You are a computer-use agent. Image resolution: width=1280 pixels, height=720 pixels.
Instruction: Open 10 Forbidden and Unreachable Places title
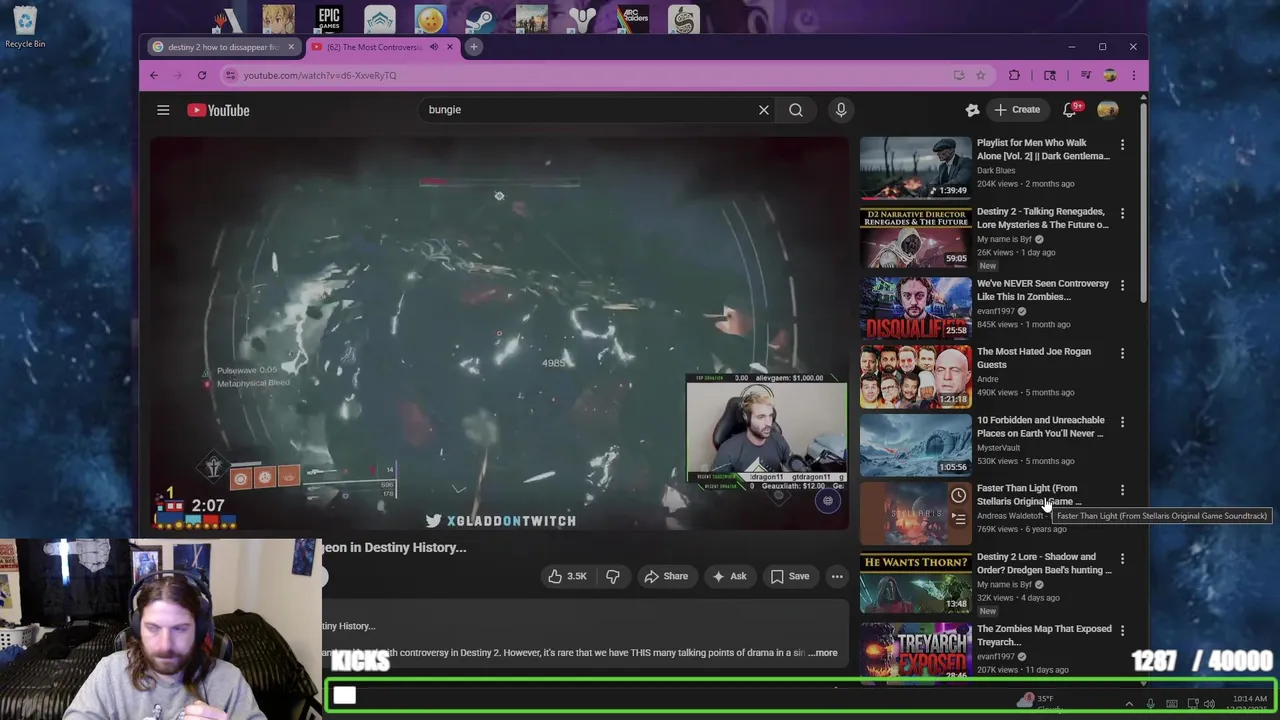[1041, 427]
